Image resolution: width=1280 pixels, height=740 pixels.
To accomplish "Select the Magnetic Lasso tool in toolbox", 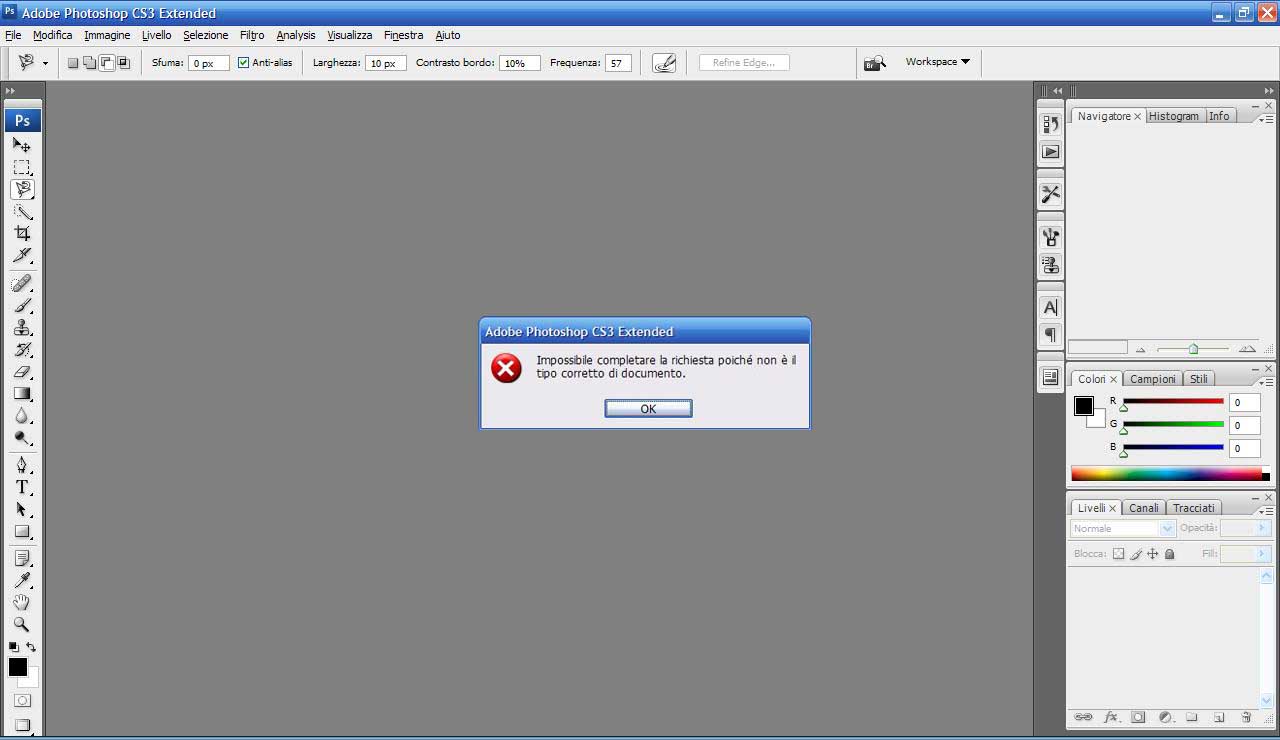I will tap(22, 189).
